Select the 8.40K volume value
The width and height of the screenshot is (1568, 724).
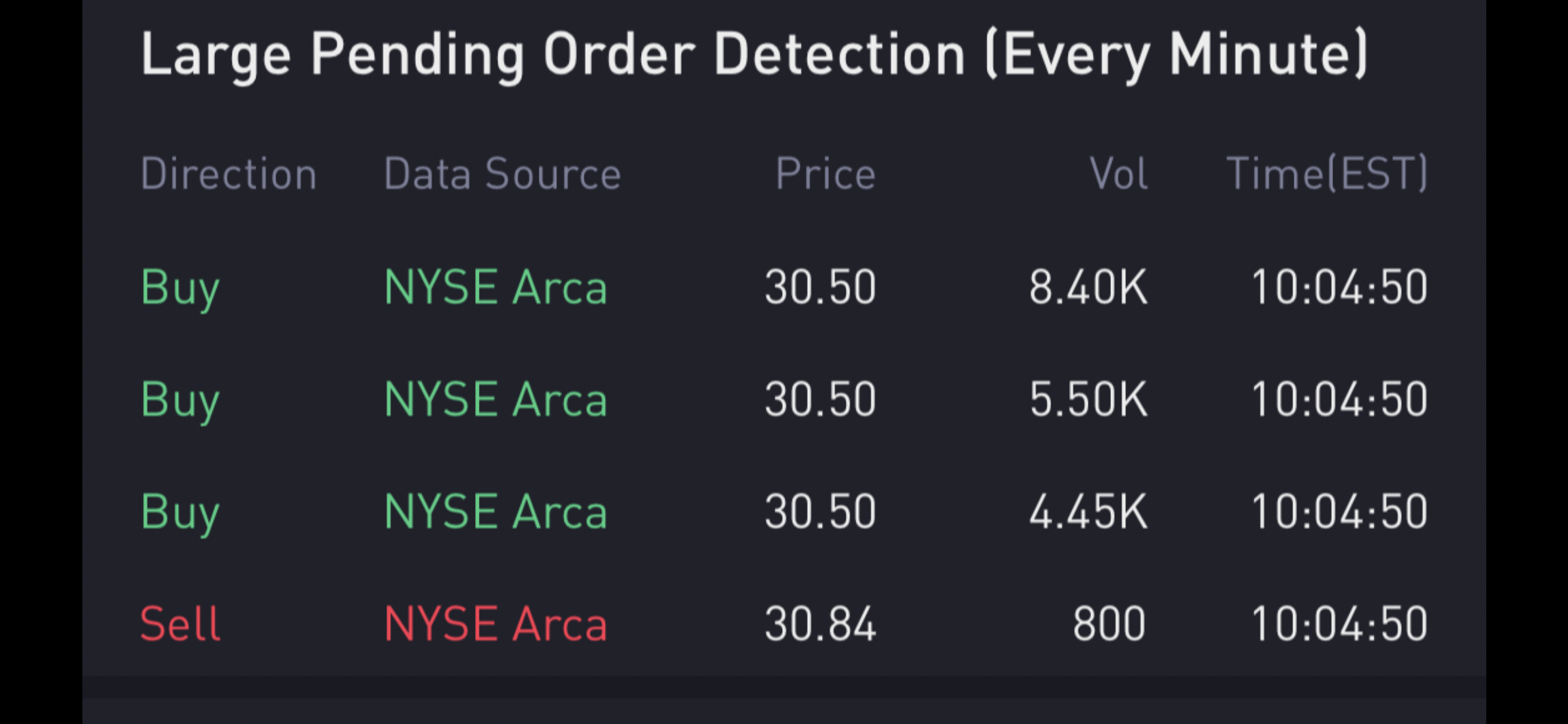coord(1088,287)
